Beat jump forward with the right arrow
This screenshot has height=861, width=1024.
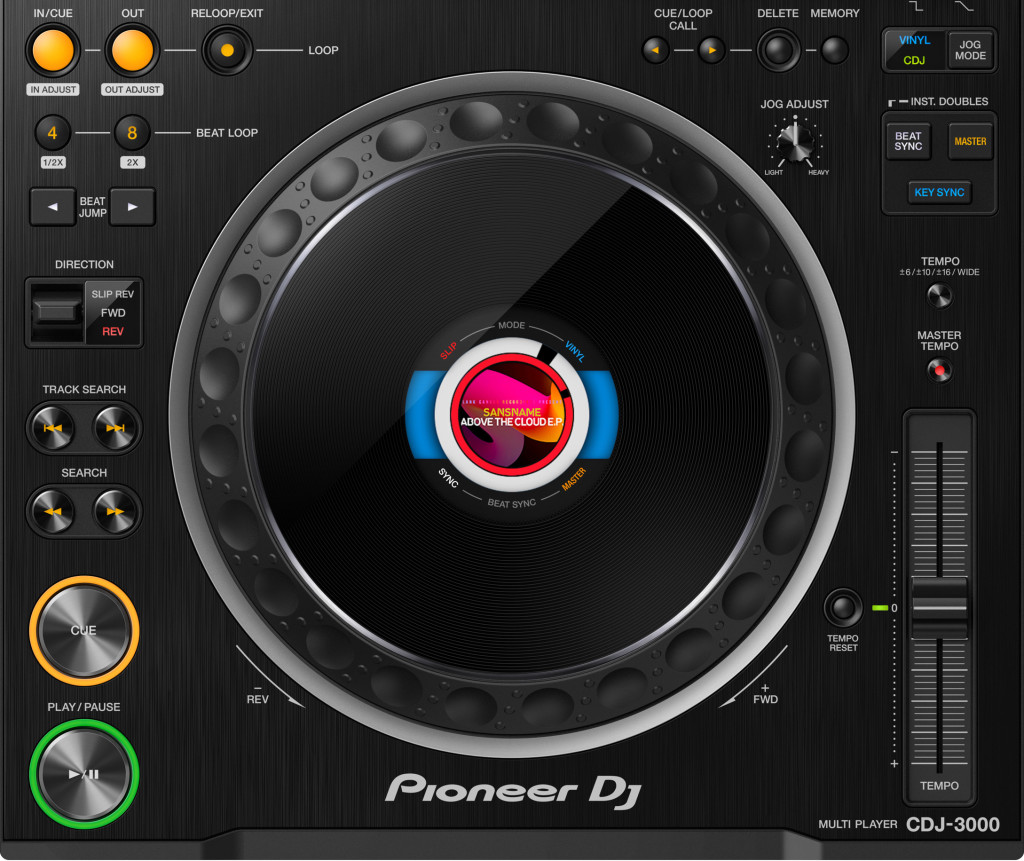(133, 207)
